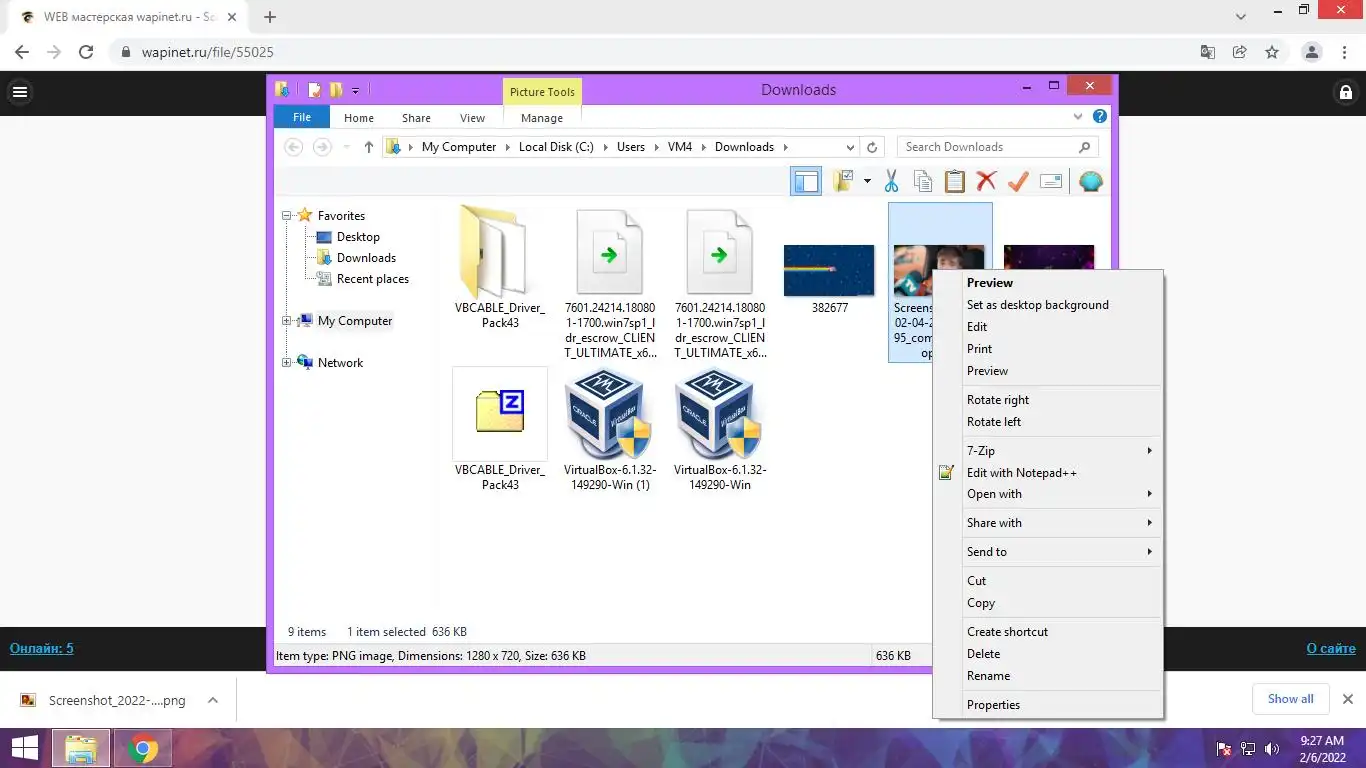This screenshot has height=768, width=1366.
Task: Switch to the Home ribbon tab
Action: point(359,118)
